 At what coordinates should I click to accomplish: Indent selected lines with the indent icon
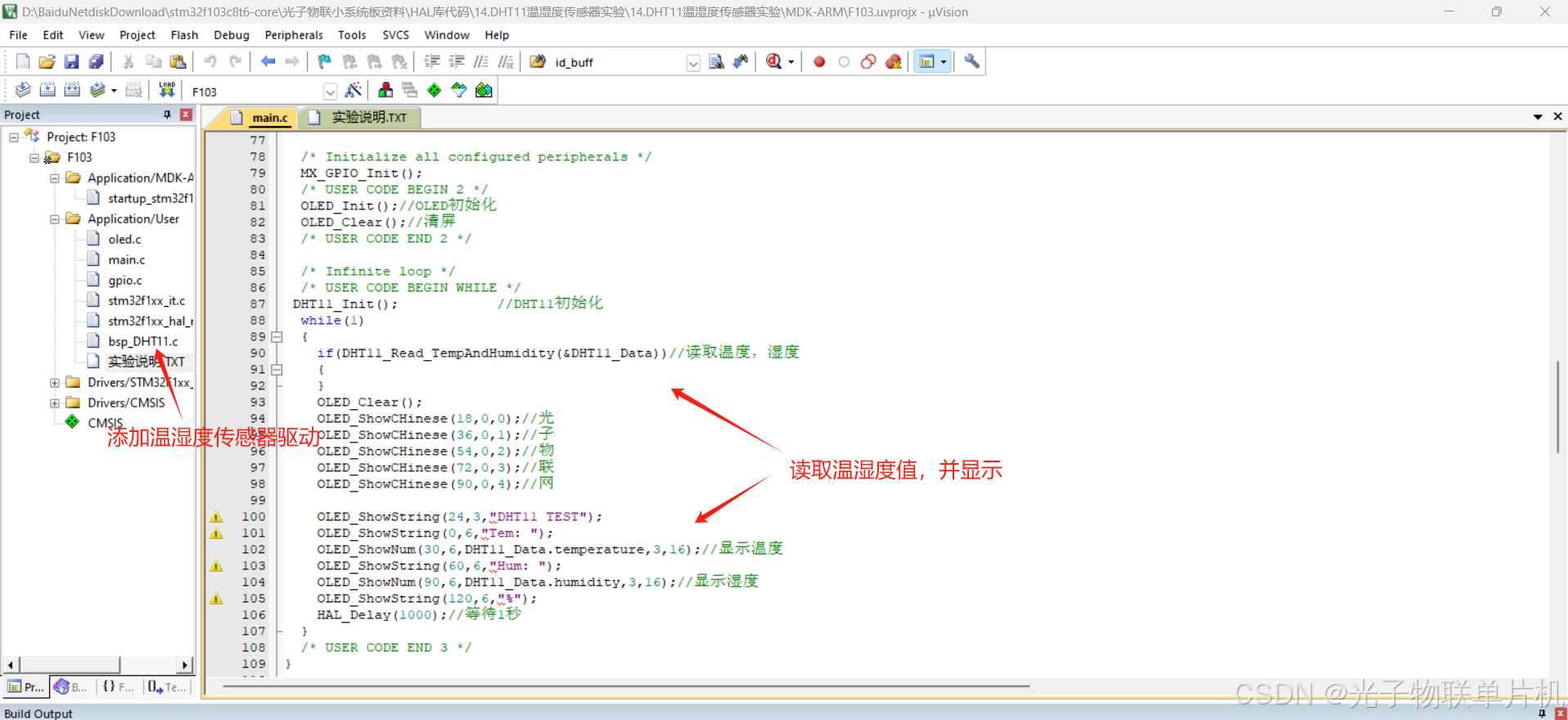[x=432, y=61]
